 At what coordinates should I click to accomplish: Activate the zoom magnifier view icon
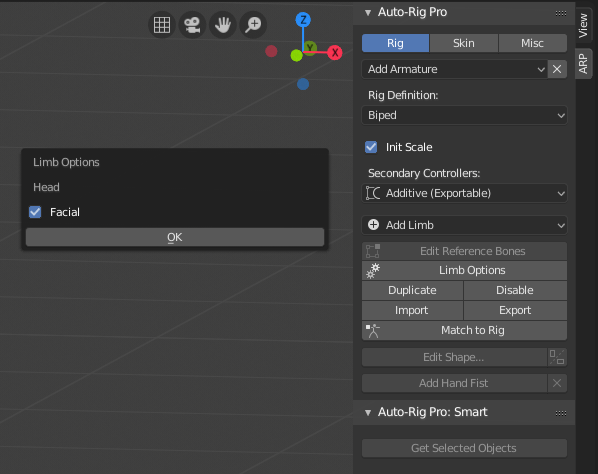[253, 25]
